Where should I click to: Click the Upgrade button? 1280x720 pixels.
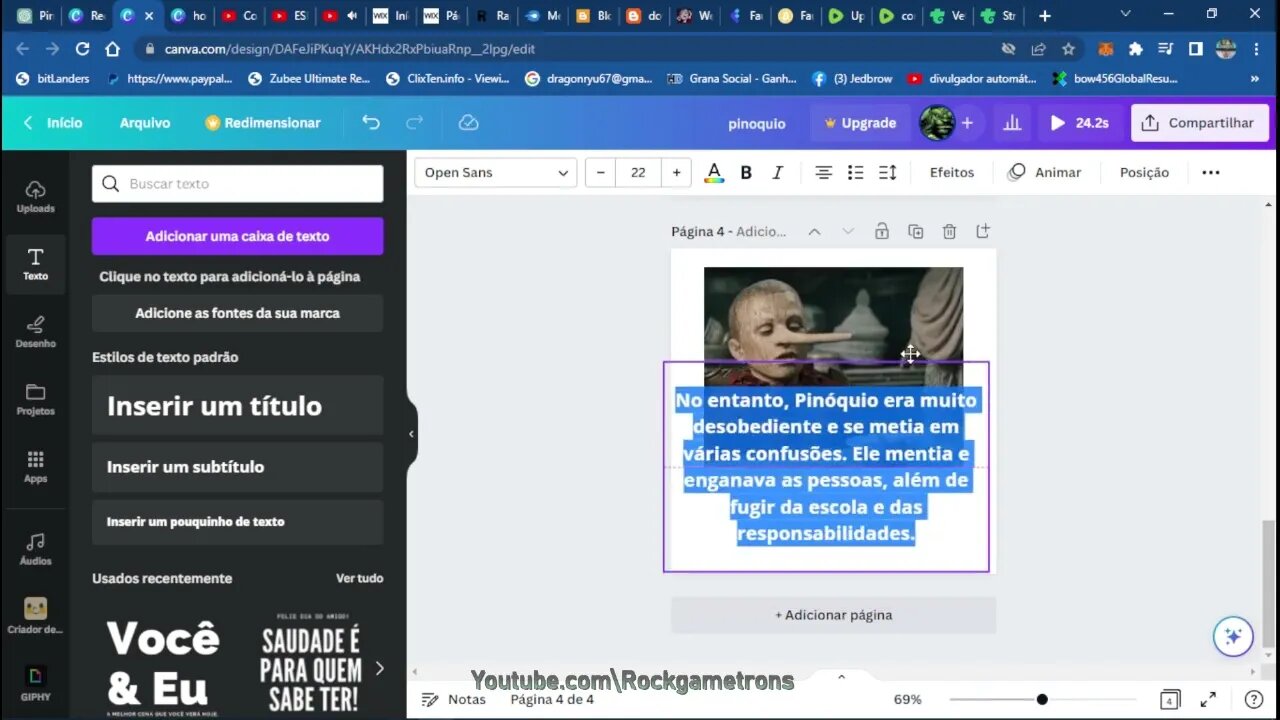point(860,123)
